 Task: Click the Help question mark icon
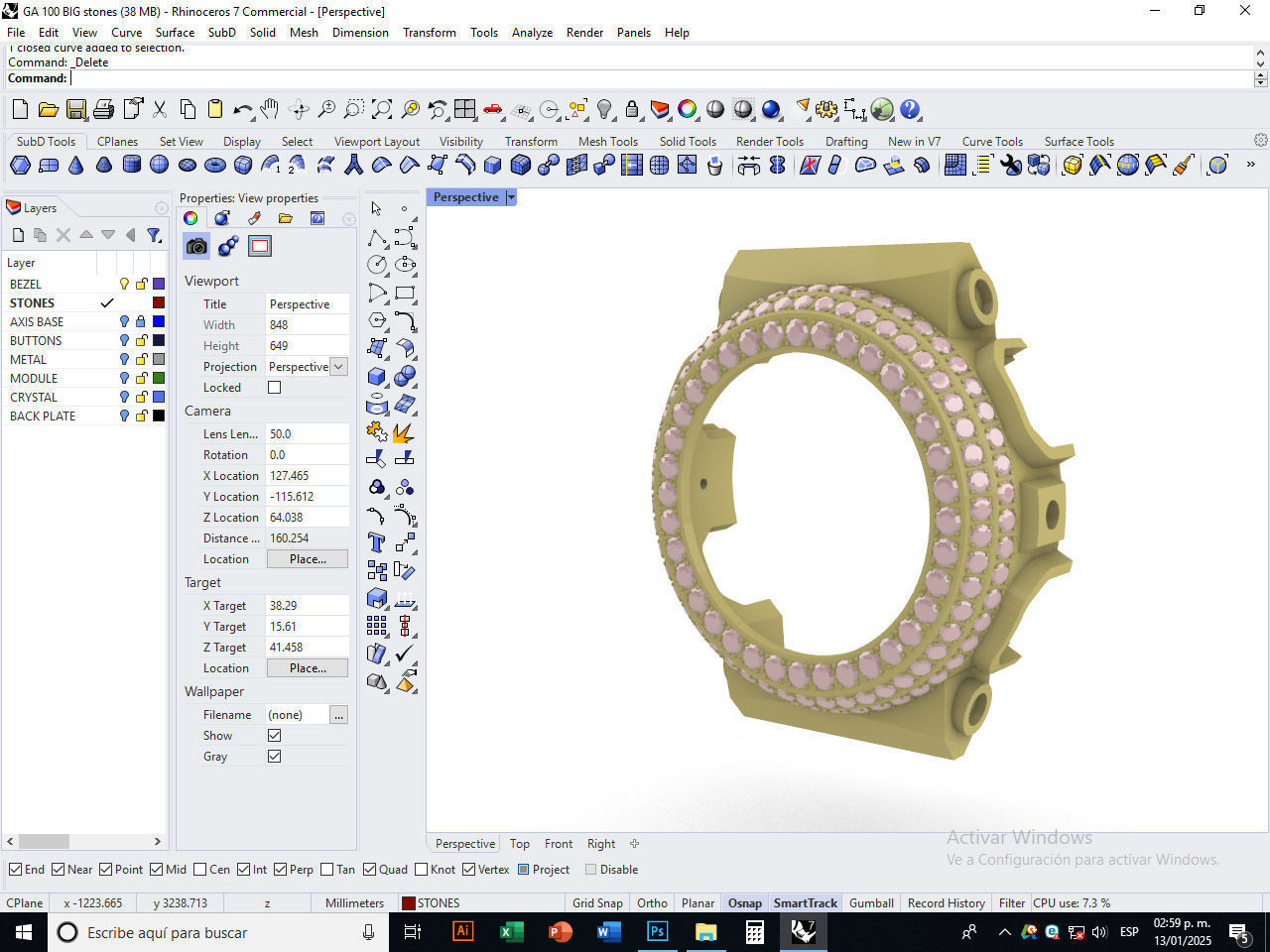910,109
